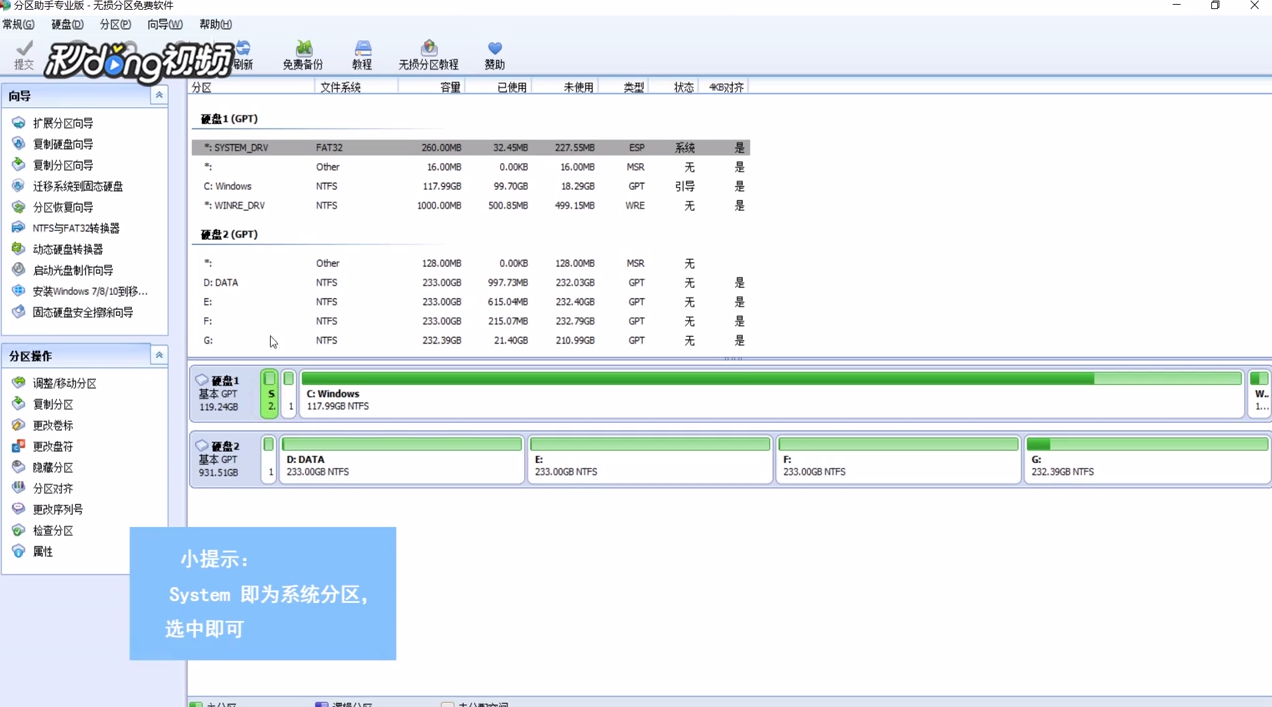The width and height of the screenshot is (1272, 707).
Task: Click C: Windows usage bar in disk map
Action: 771,379
